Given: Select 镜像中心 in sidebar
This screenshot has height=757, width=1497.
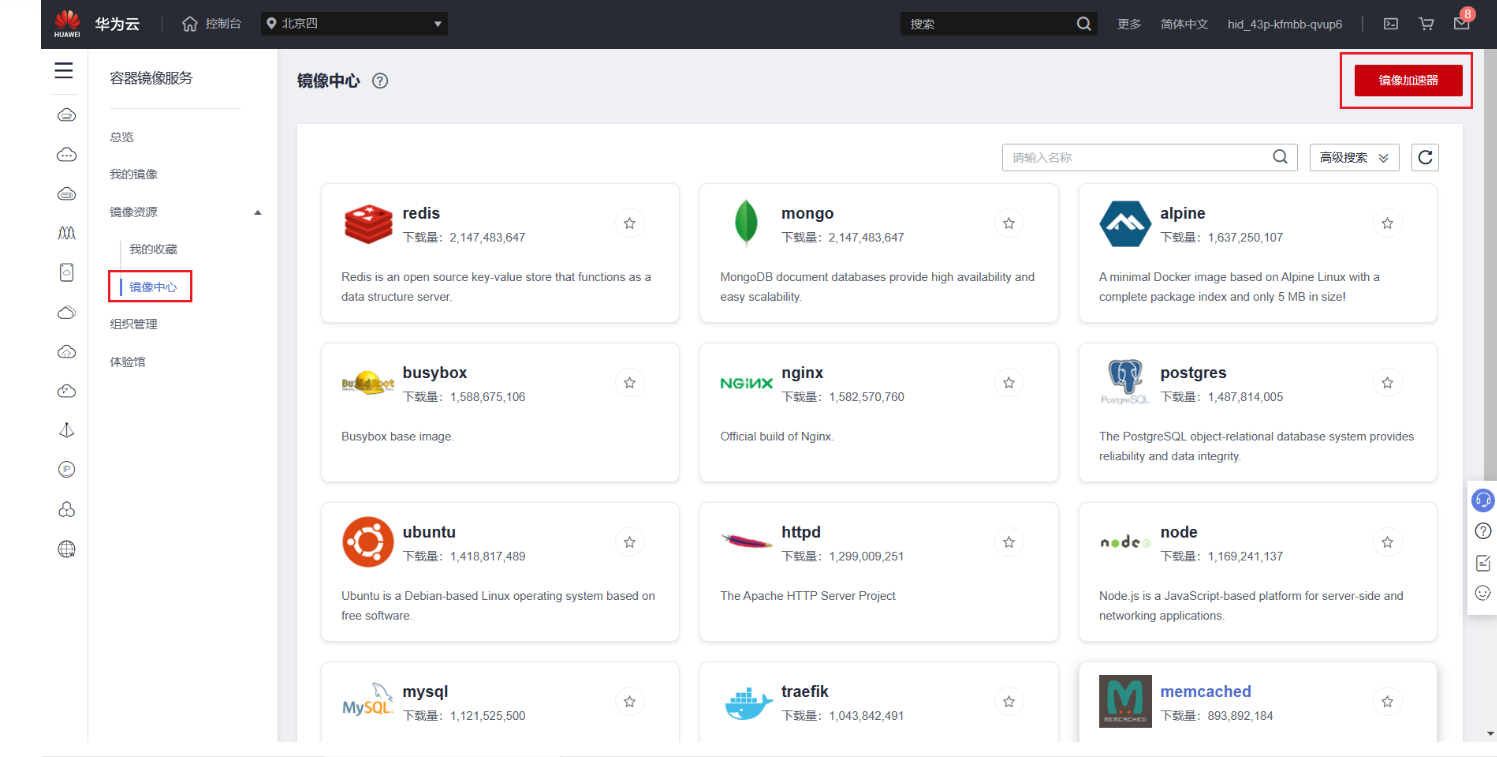Looking at the screenshot, I should [x=153, y=287].
